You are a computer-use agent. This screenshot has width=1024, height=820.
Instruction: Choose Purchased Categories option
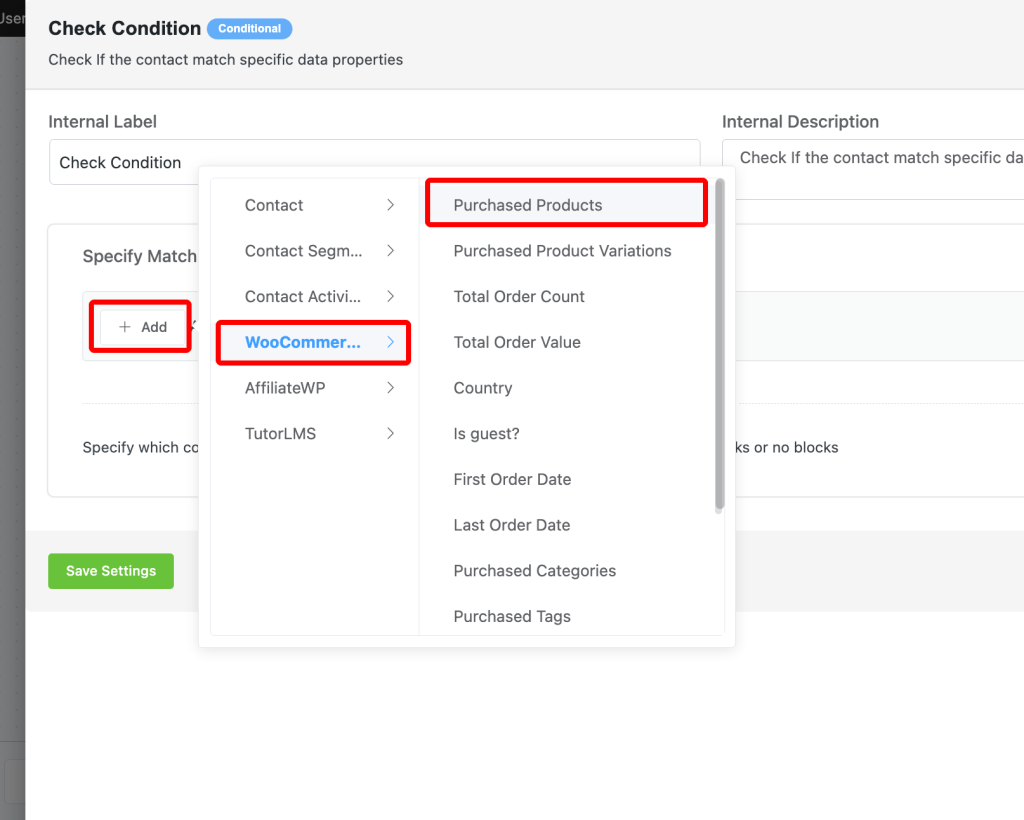point(534,571)
